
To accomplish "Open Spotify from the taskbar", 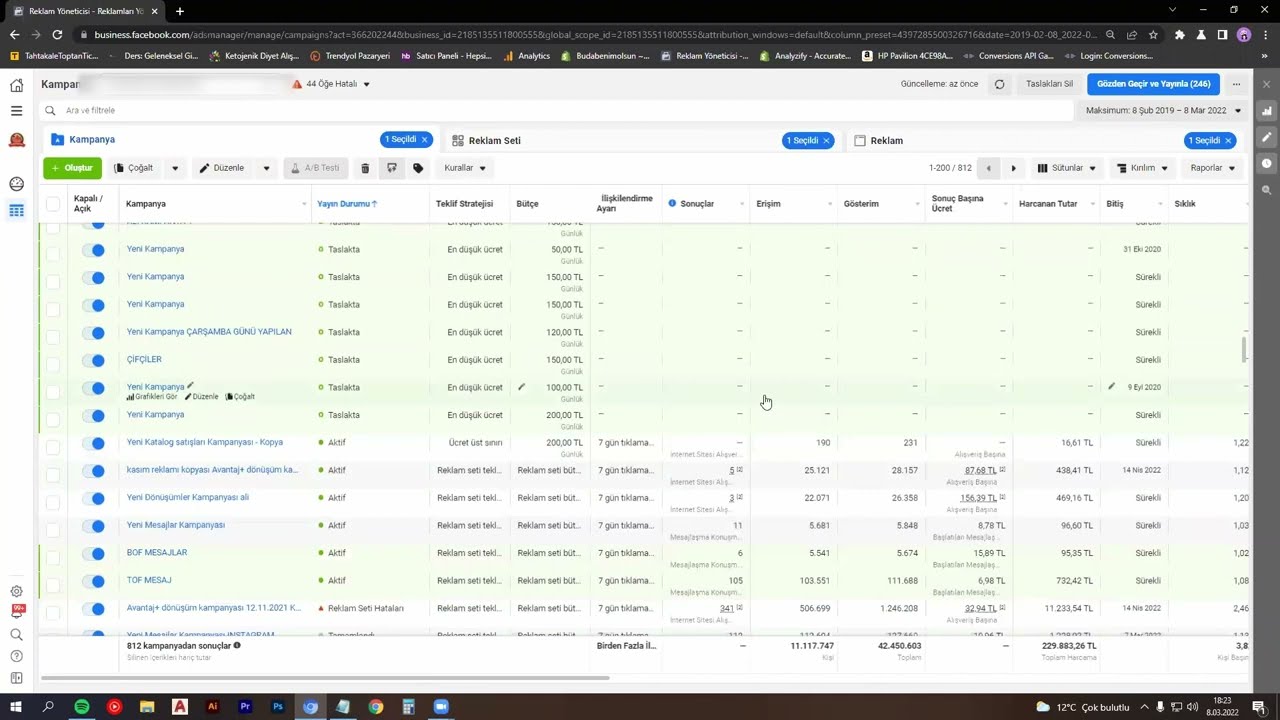I will [x=81, y=707].
